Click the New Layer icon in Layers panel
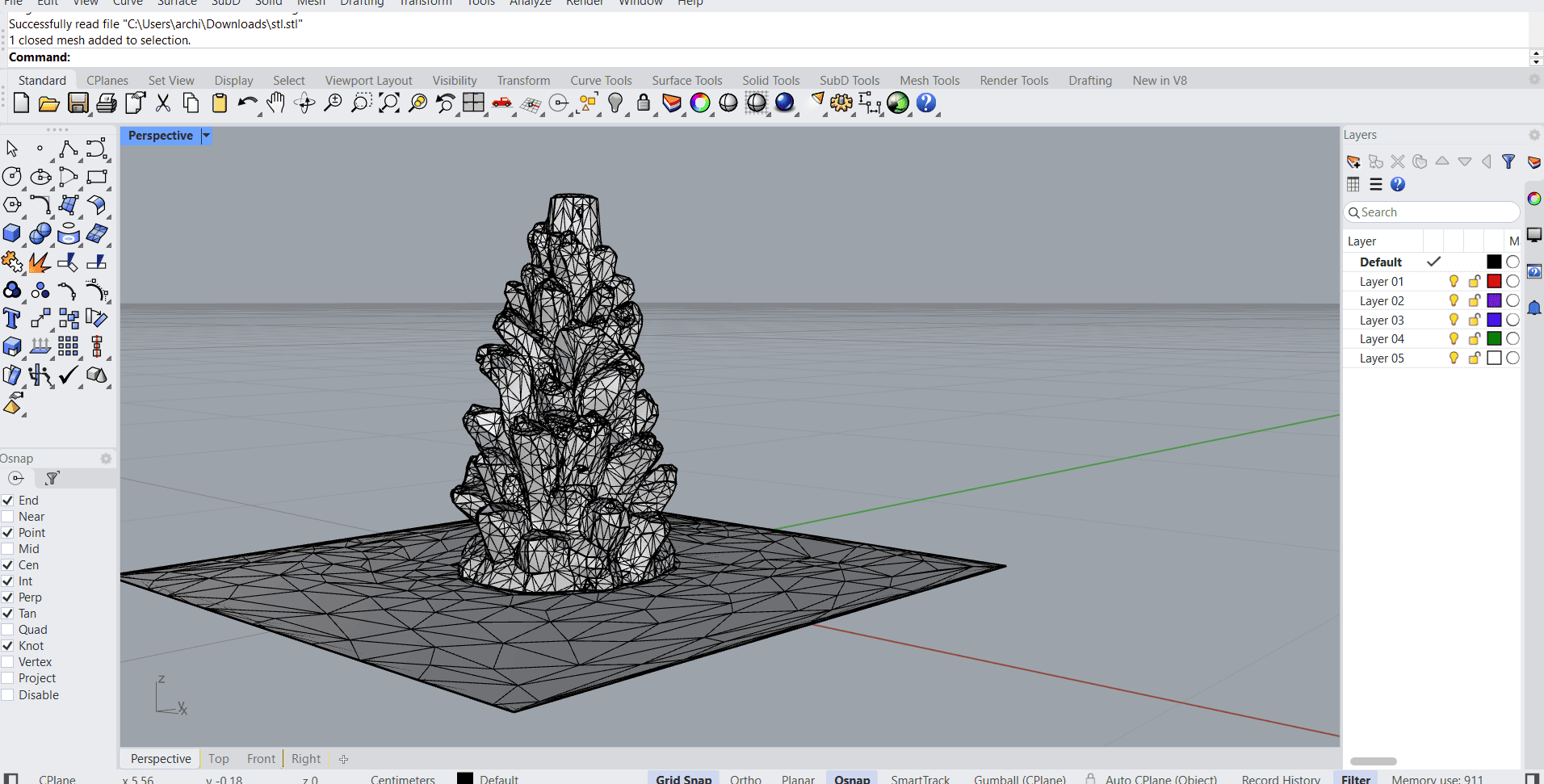The height and width of the screenshot is (784, 1544). pos(1353,161)
